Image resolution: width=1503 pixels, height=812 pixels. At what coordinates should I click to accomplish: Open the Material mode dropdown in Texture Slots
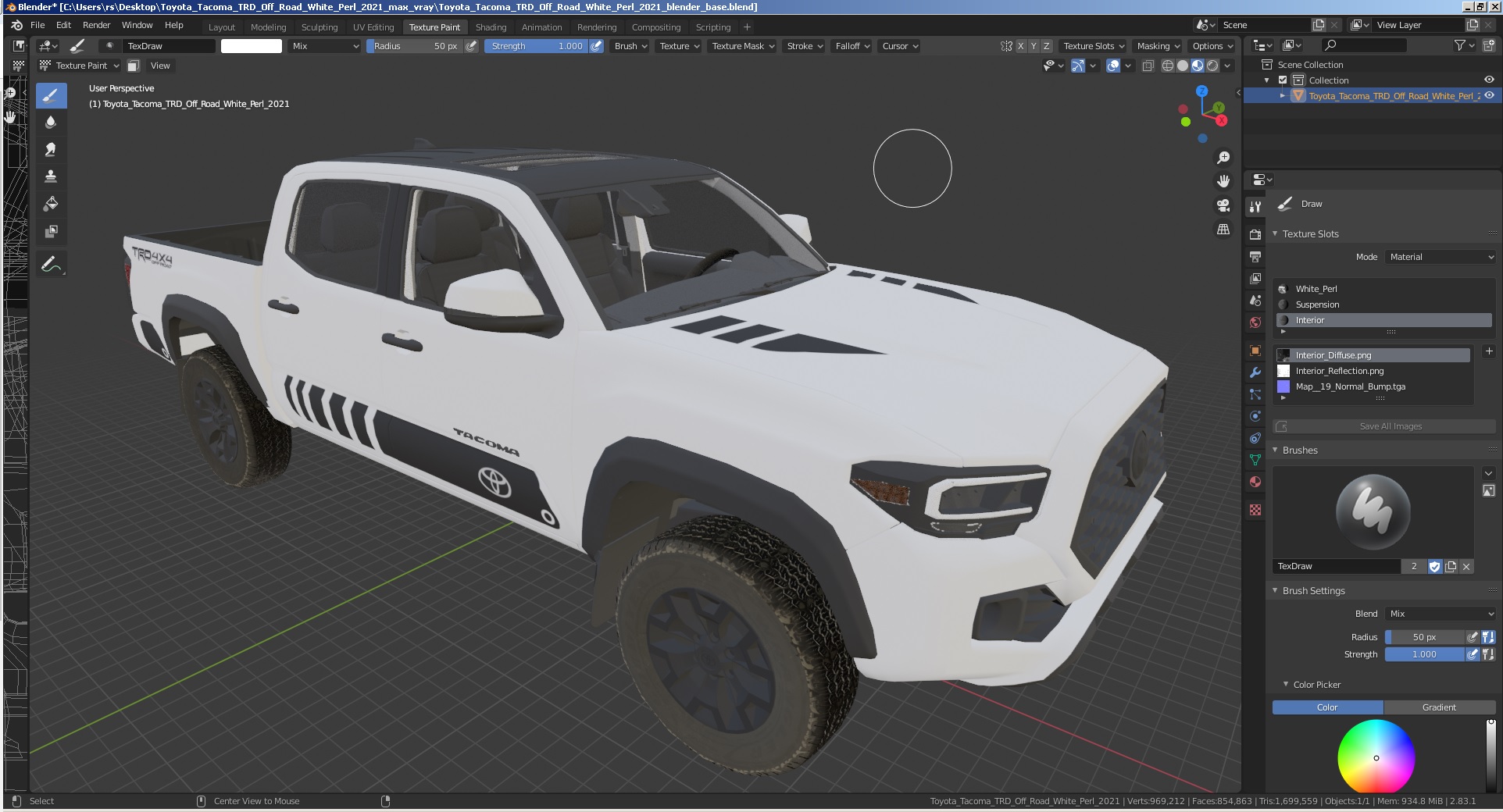point(1441,257)
